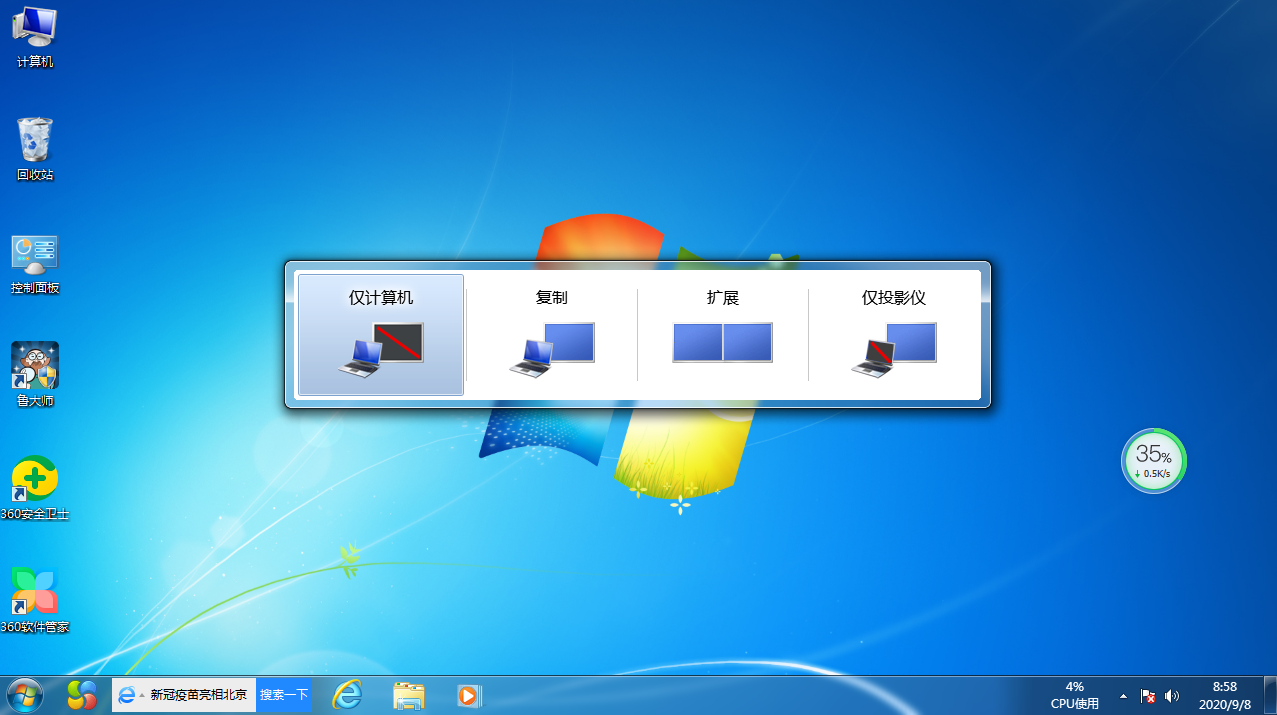Viewport: 1277px width, 715px height.
Task: Click the colorful balls icon beside Start
Action: point(82,695)
